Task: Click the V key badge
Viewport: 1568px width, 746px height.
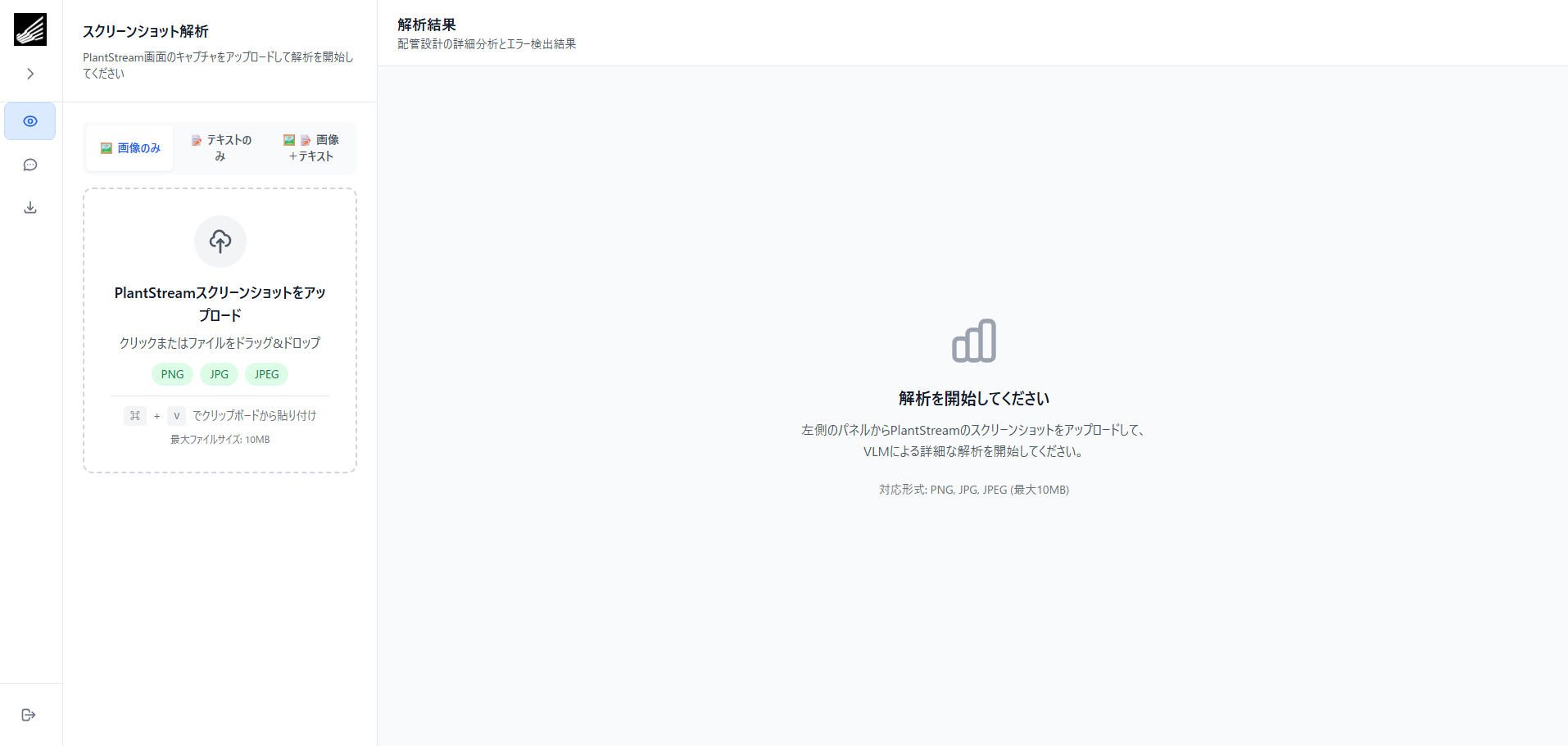Action: pyautogui.click(x=176, y=416)
